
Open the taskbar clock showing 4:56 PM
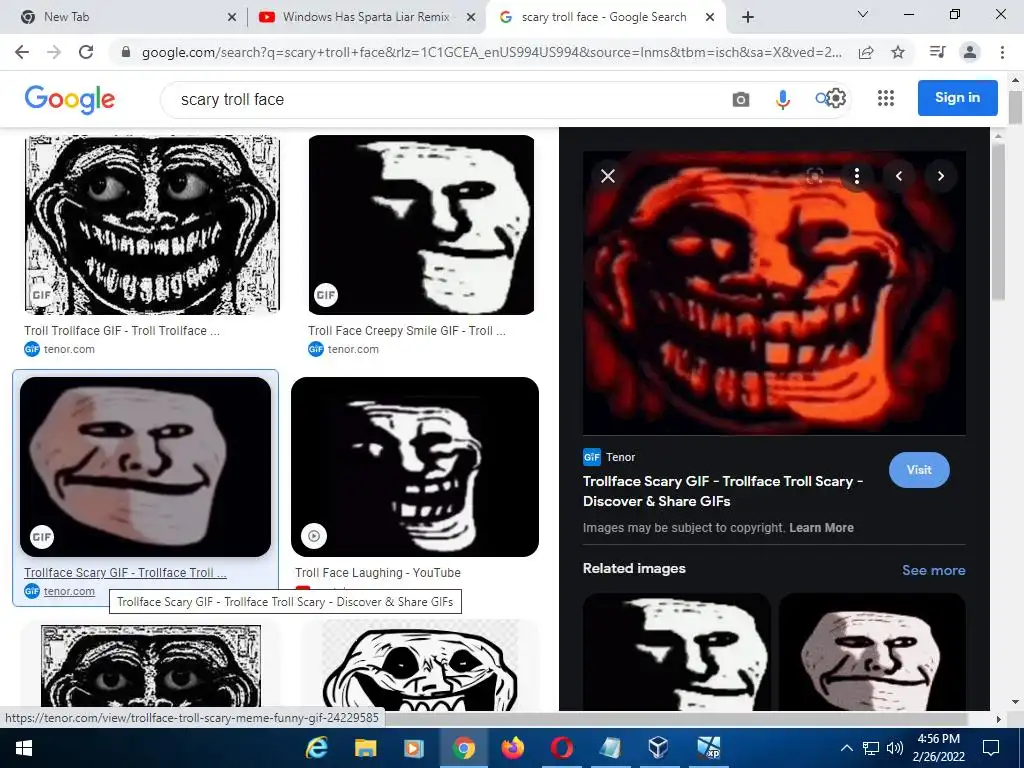pyautogui.click(x=938, y=748)
